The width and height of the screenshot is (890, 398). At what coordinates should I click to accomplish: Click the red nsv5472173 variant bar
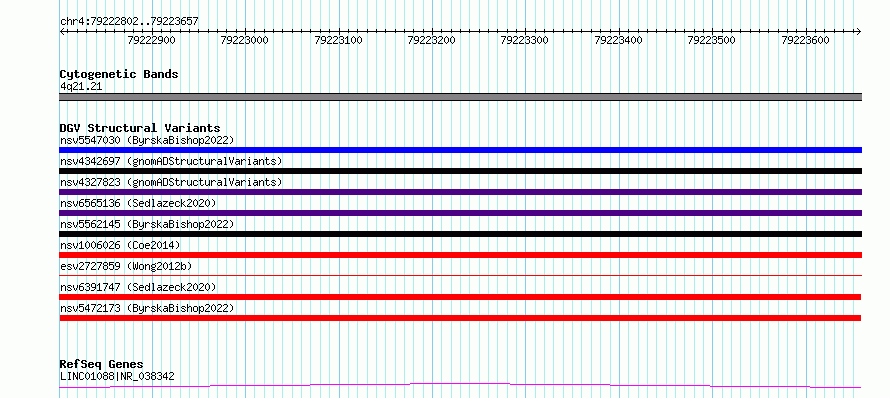coord(460,318)
